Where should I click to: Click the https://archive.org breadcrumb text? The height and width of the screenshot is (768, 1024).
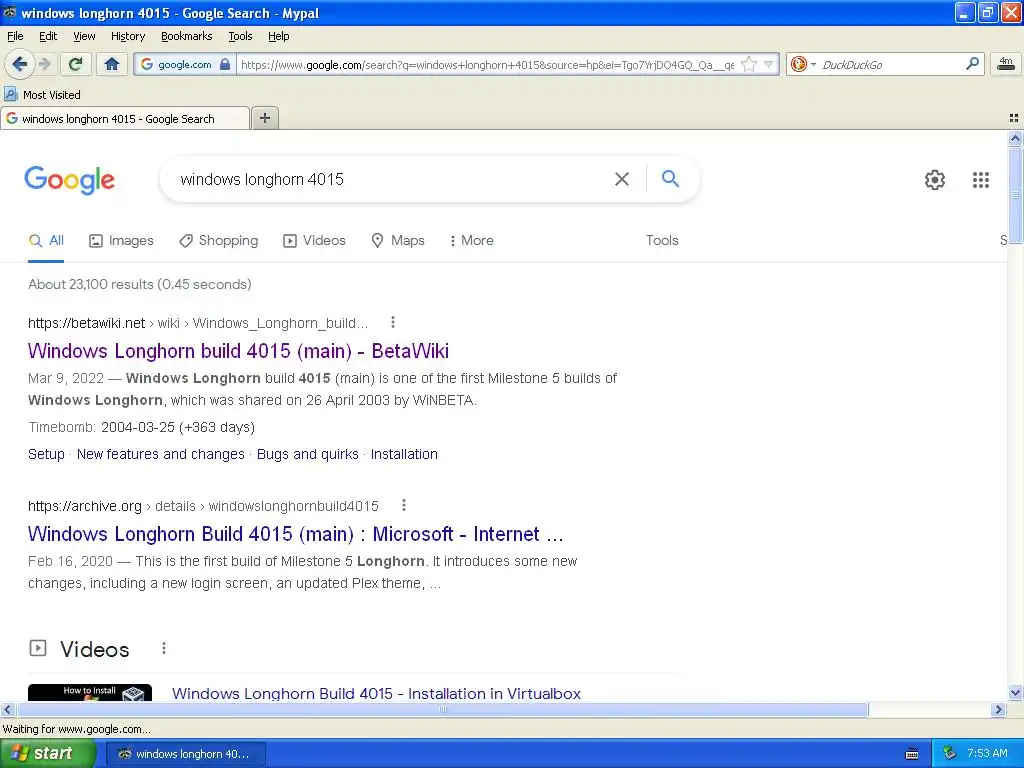coord(85,505)
